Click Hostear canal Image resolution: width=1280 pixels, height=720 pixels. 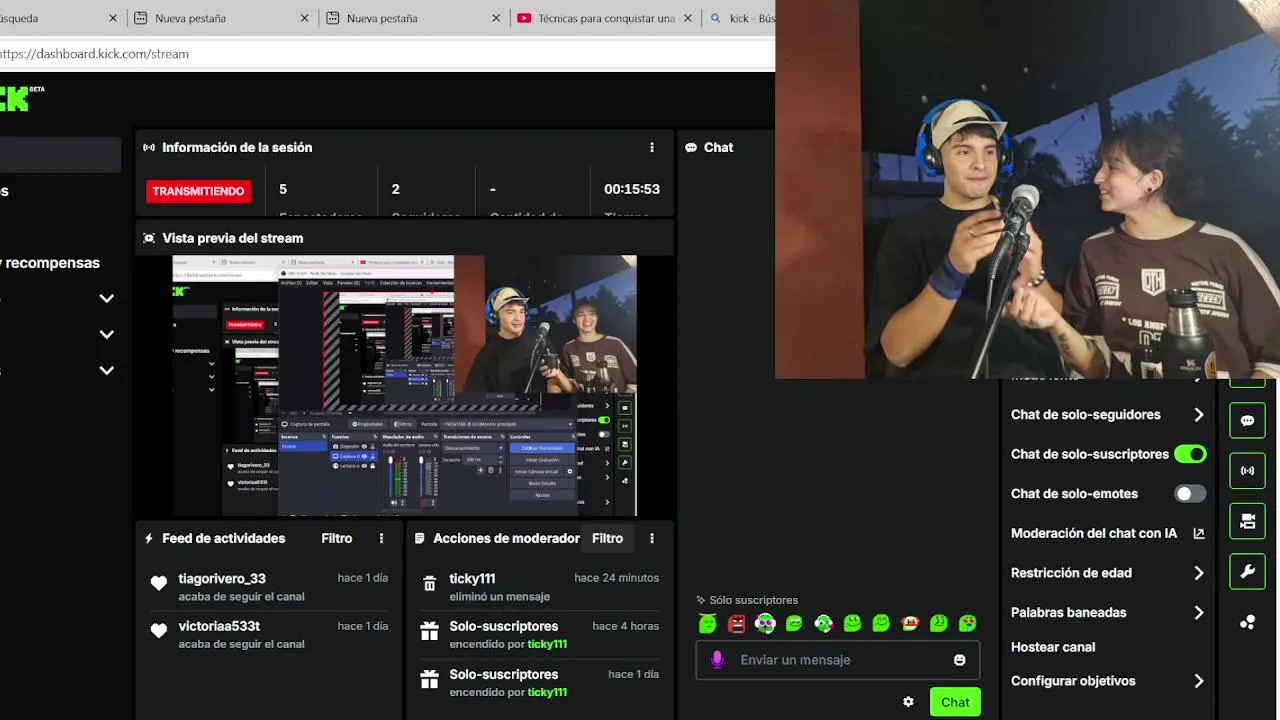tap(1053, 647)
